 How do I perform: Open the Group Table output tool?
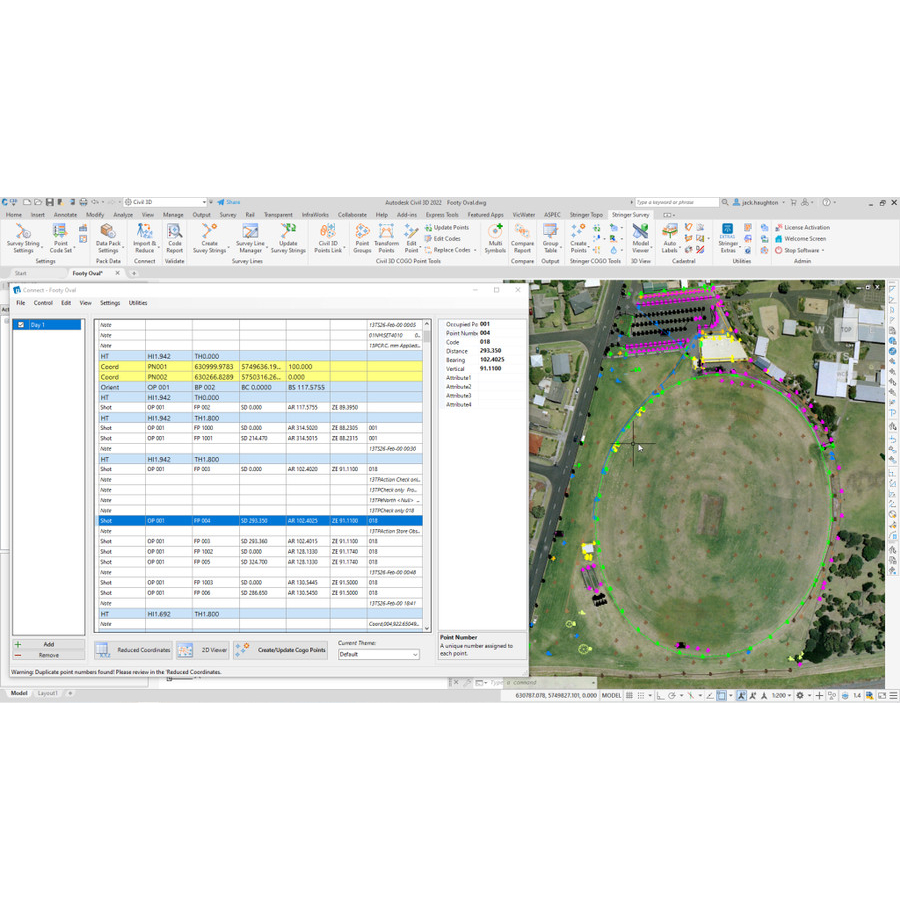point(550,238)
